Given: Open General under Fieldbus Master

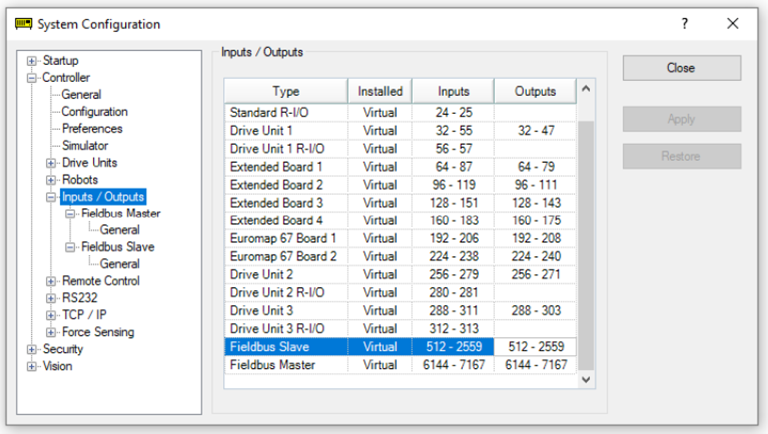Looking at the screenshot, I should 120,230.
